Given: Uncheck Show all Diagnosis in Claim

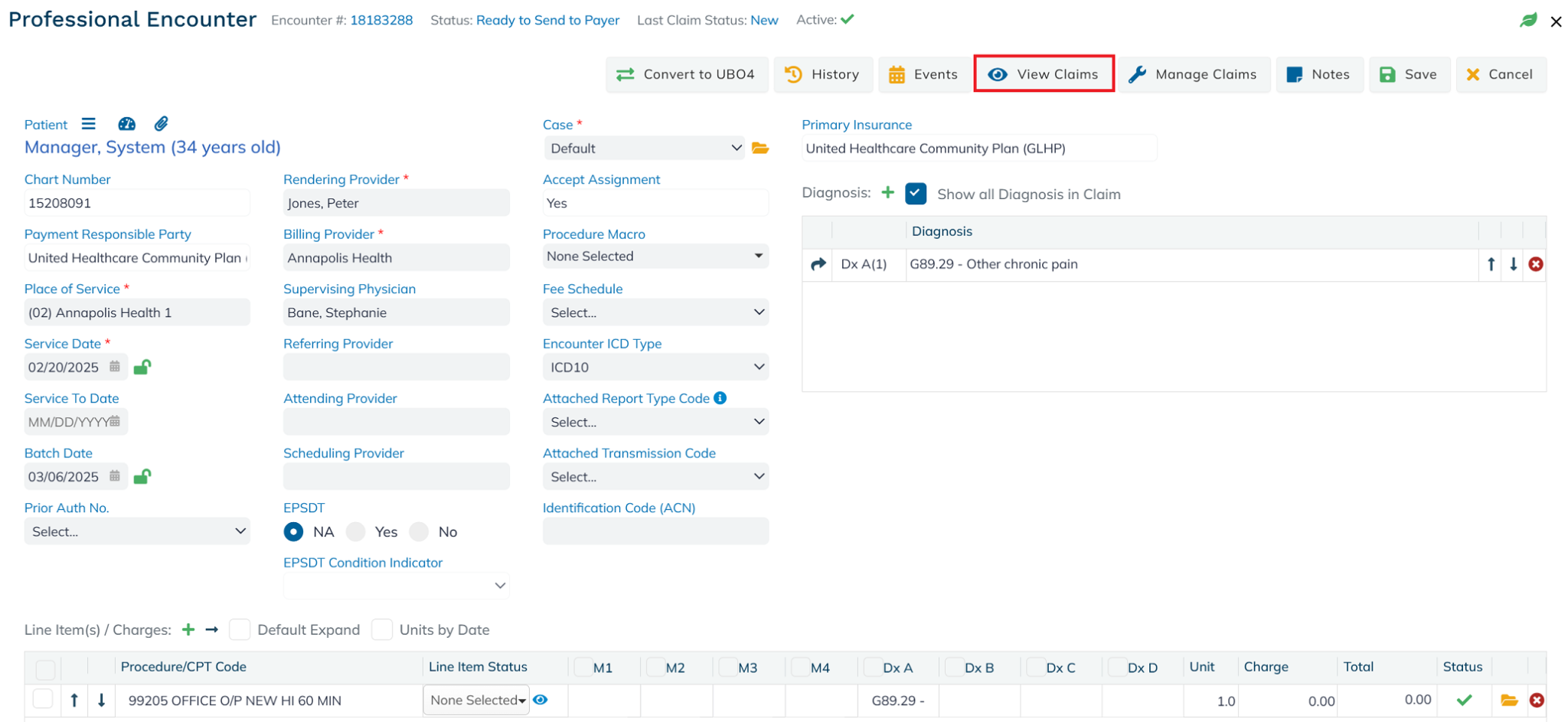Looking at the screenshot, I should (x=916, y=194).
